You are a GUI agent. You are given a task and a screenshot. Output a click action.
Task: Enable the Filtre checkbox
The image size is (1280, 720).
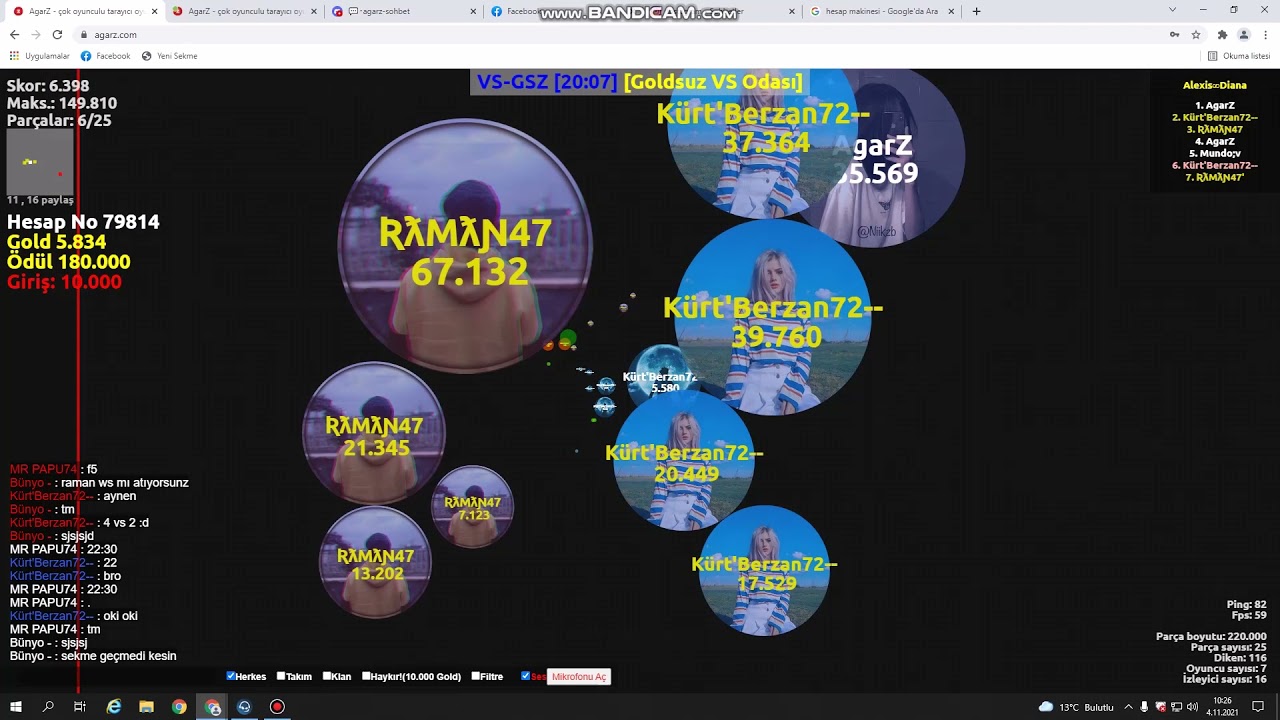[475, 676]
